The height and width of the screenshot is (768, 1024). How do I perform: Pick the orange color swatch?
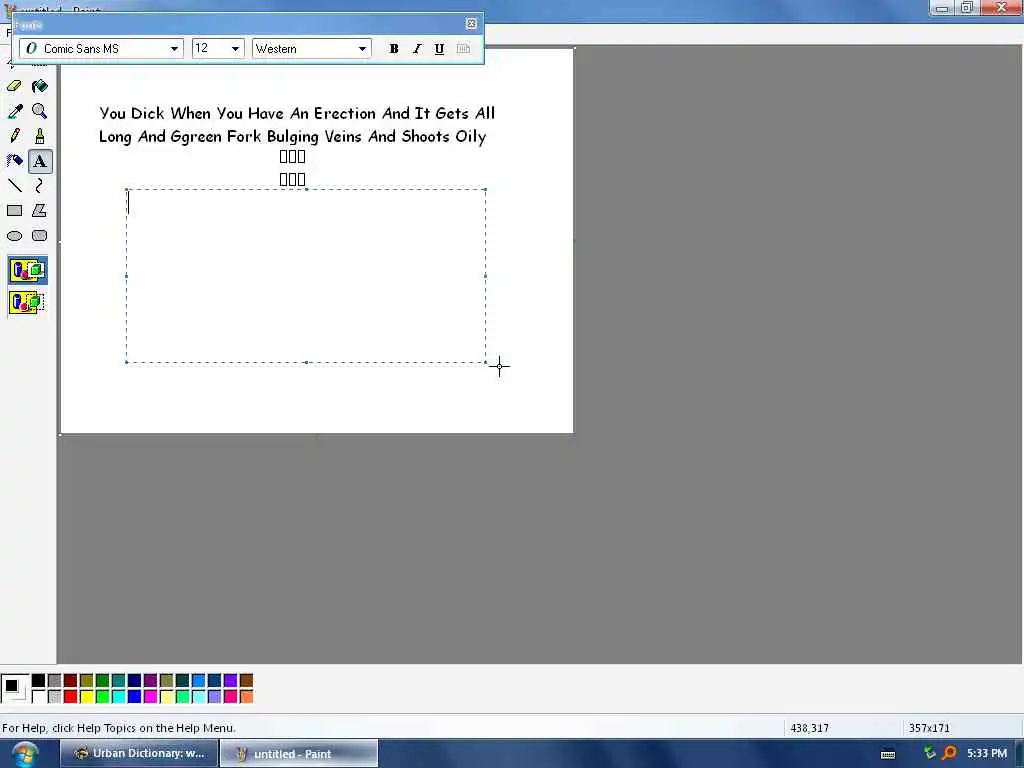[246, 697]
